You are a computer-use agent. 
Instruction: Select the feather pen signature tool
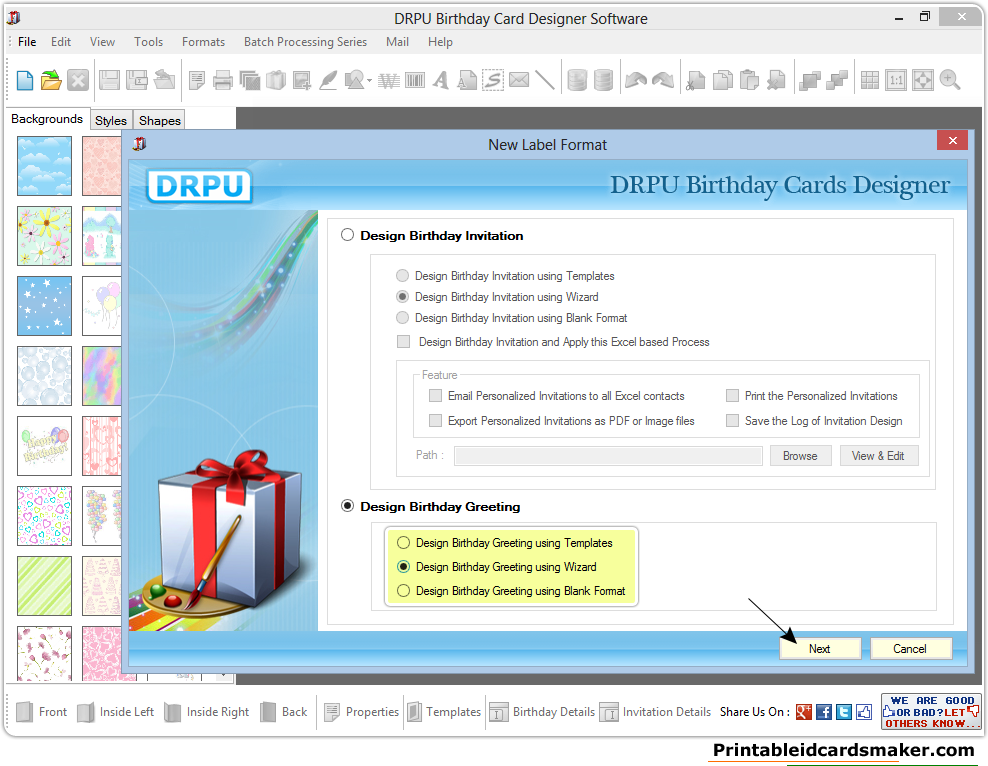328,81
